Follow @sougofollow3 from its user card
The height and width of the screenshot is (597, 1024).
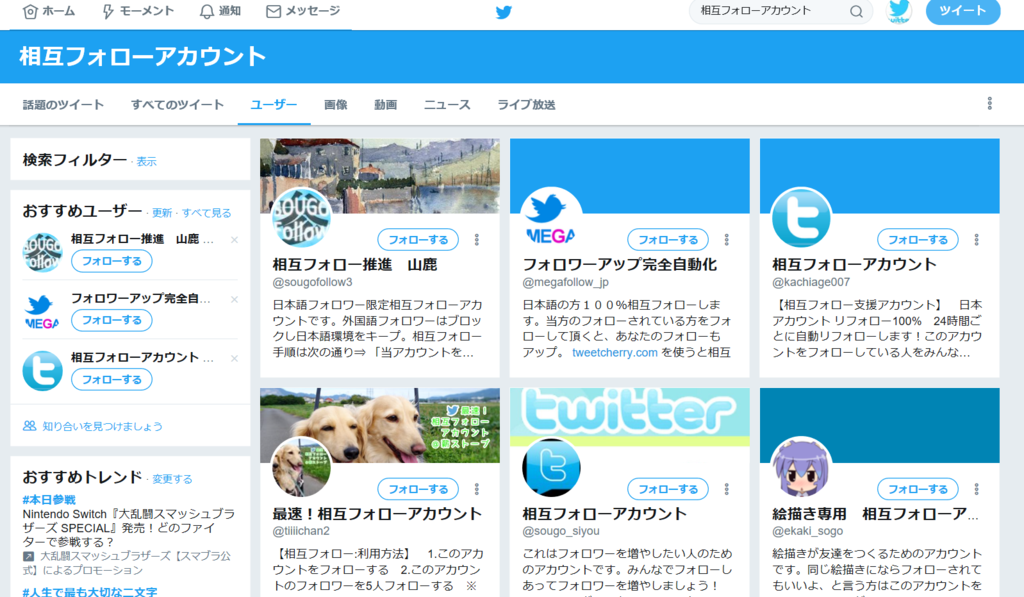[418, 240]
